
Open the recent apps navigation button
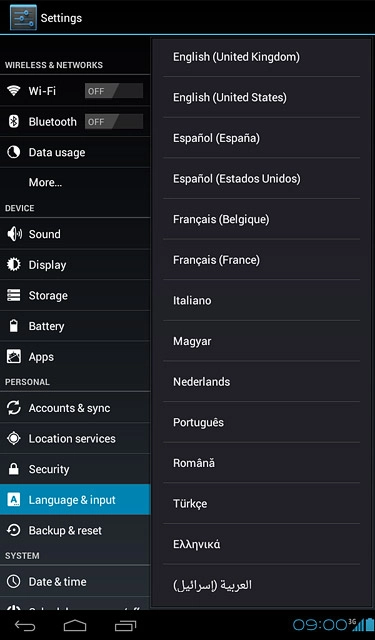coord(125,625)
